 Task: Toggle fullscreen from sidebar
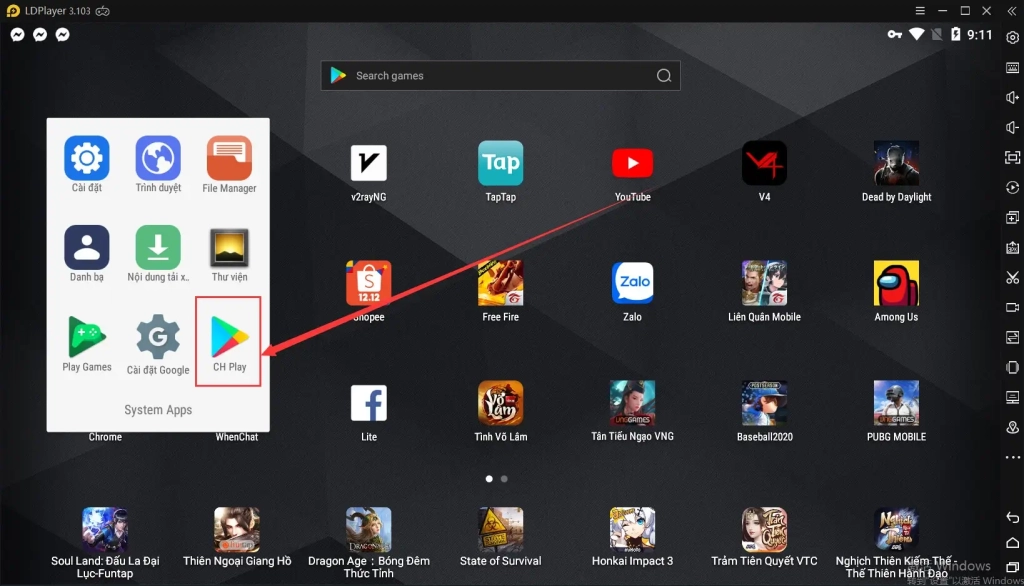[1012, 157]
